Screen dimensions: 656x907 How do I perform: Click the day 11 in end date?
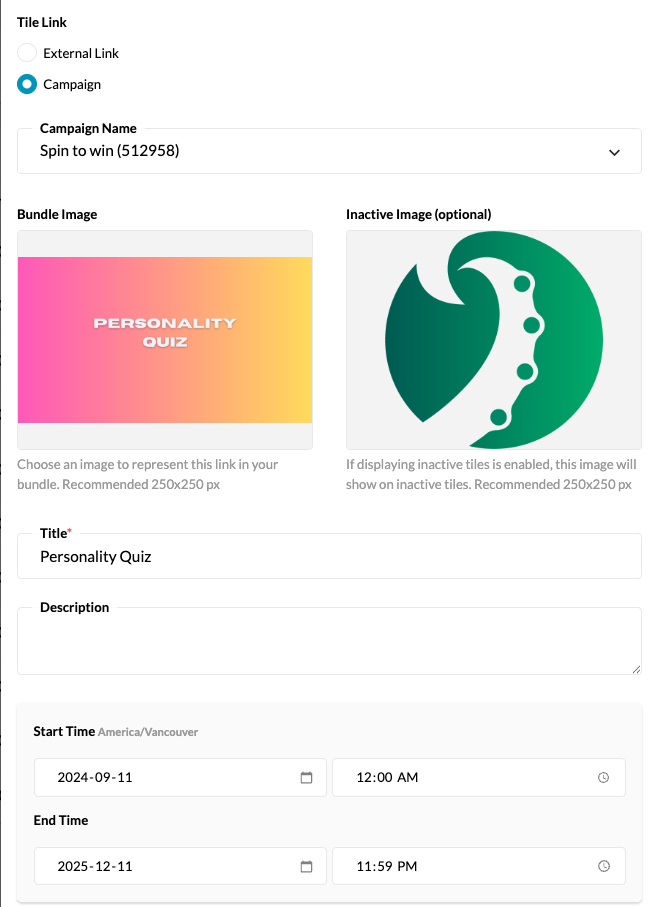(124, 867)
